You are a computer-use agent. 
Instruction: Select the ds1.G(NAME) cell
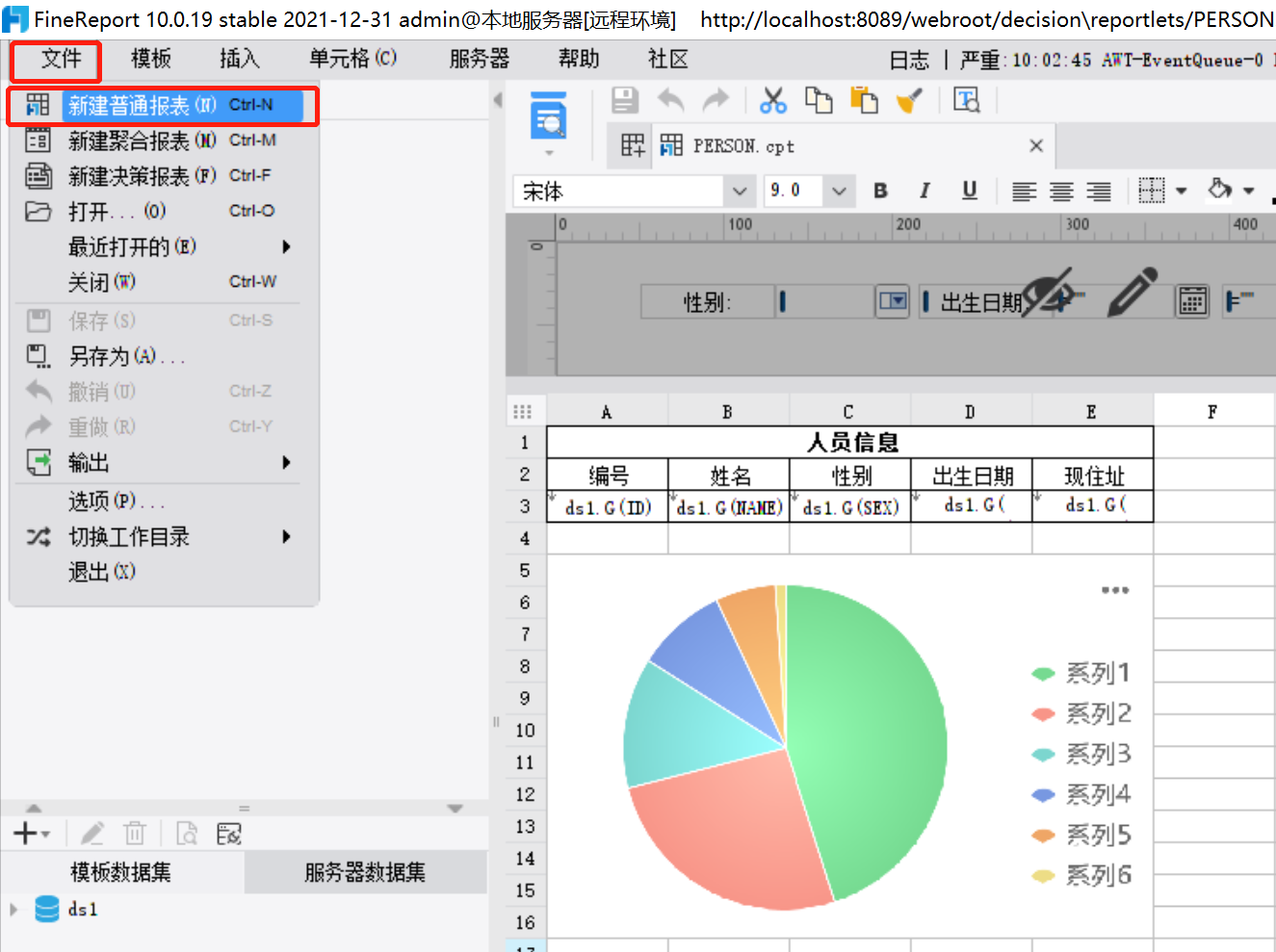pyautogui.click(x=729, y=506)
